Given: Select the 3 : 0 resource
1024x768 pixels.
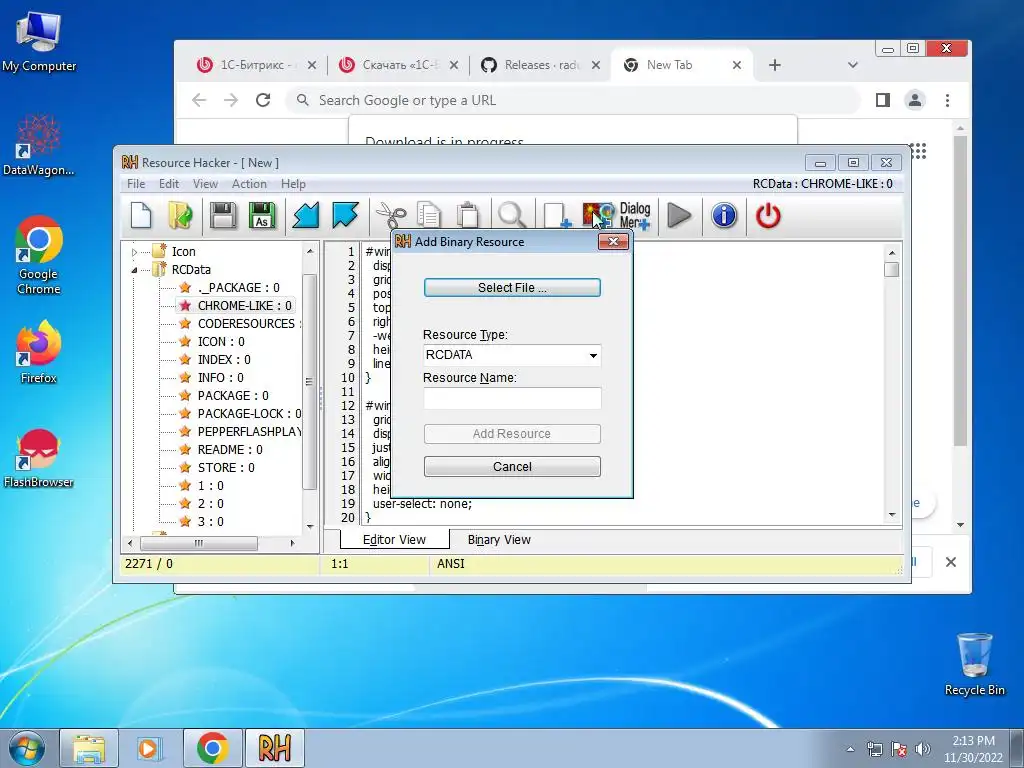Looking at the screenshot, I should [x=210, y=522].
